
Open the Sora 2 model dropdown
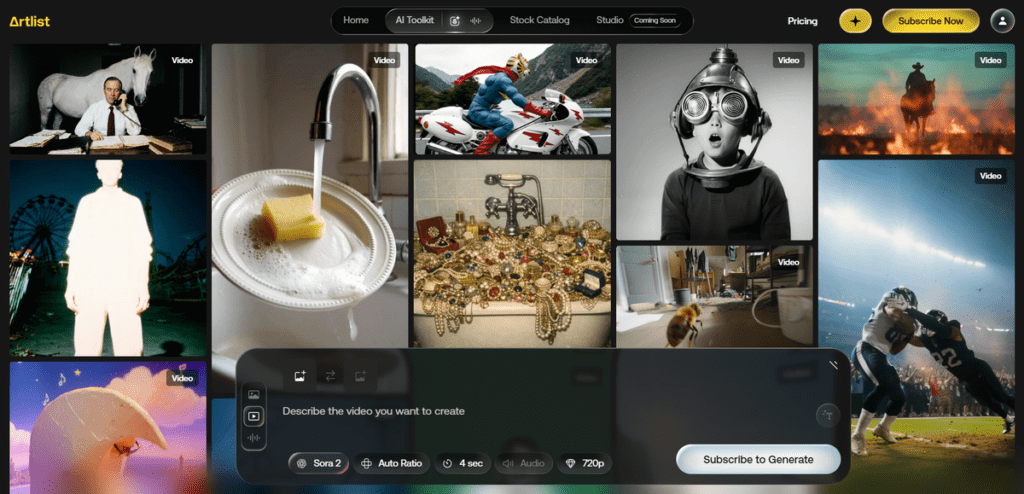pos(319,463)
